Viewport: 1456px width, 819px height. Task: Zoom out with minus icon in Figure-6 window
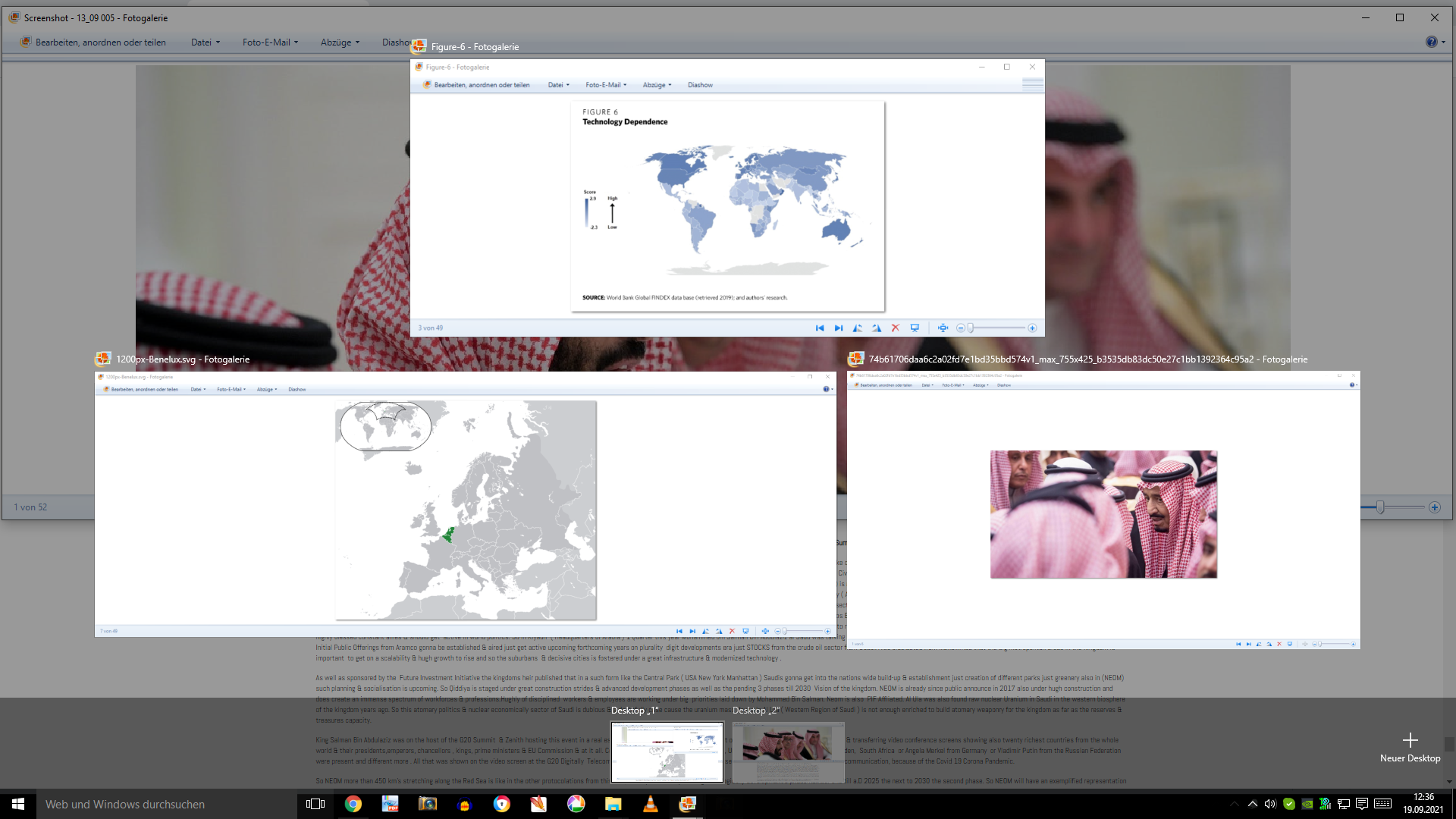[x=961, y=328]
